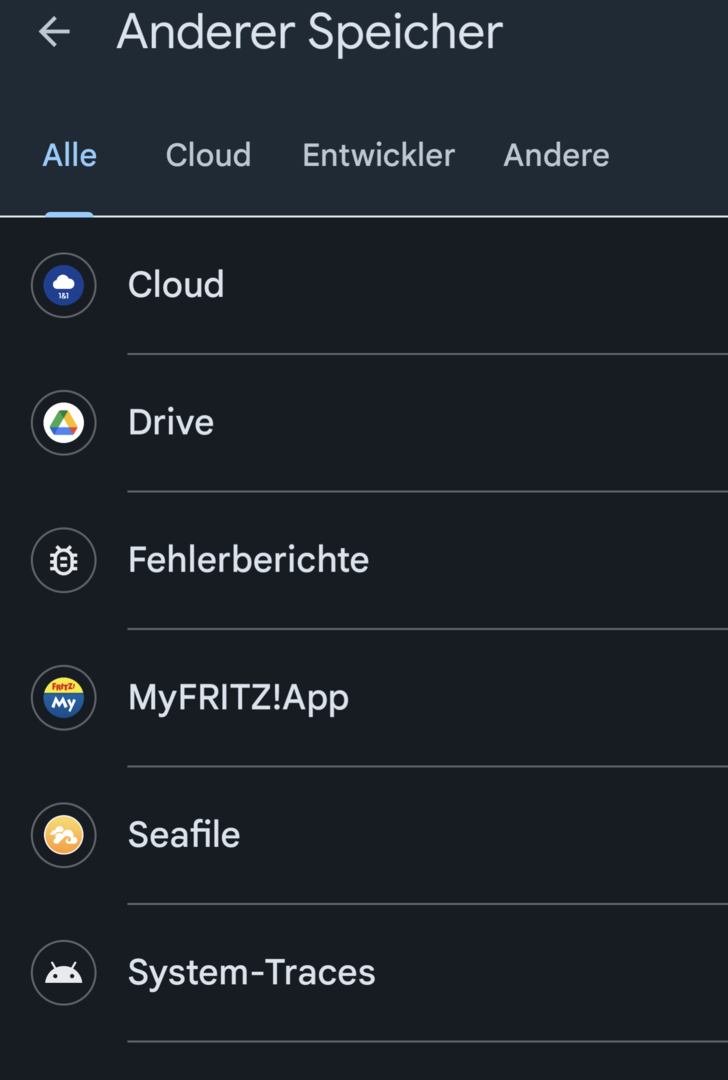Open the System-Traces entry

pyautogui.click(x=251, y=973)
